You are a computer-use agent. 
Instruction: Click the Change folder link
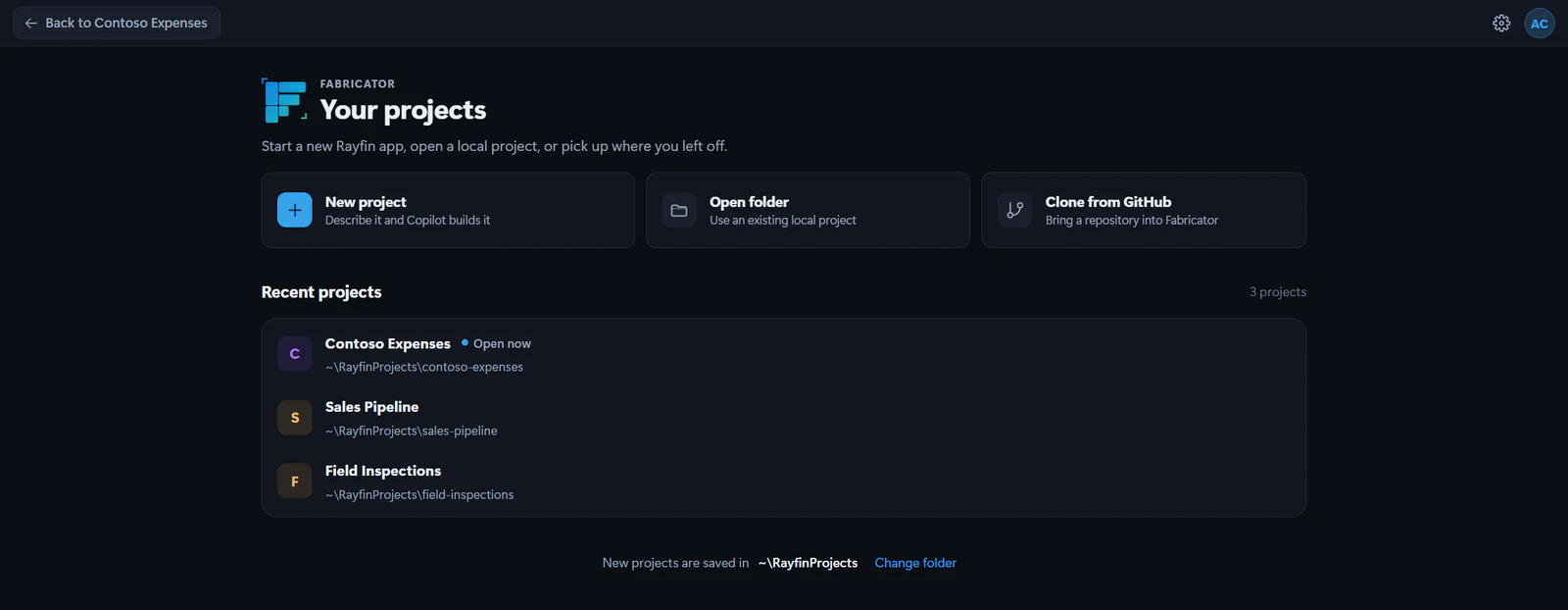pos(915,563)
